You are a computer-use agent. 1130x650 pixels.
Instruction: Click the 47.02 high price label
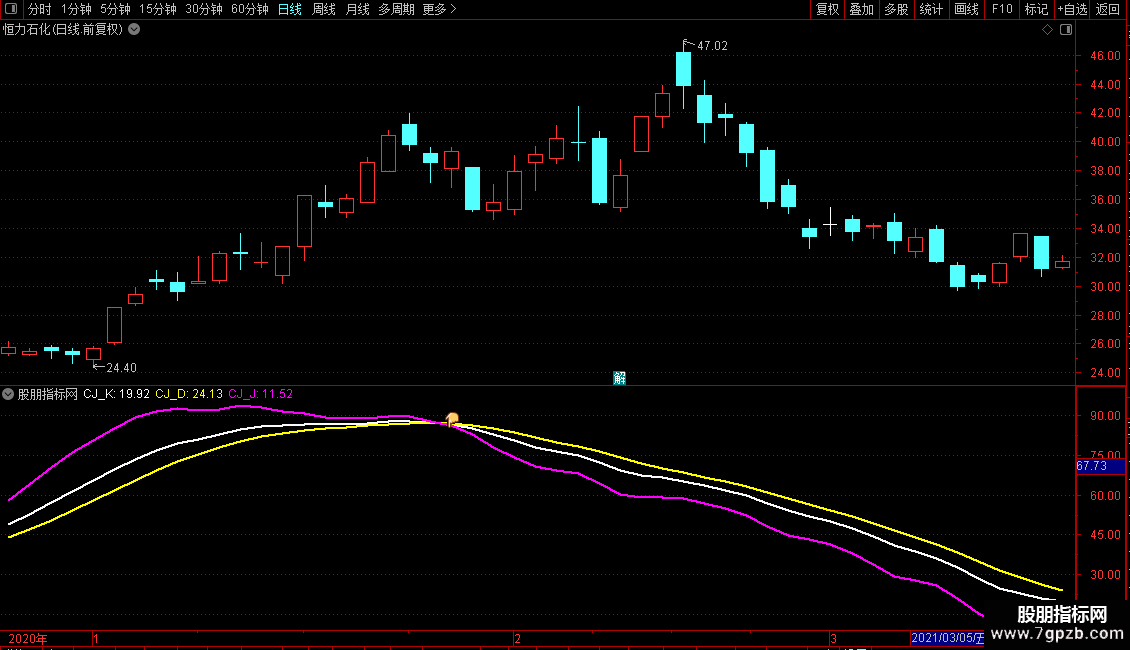tap(712, 46)
